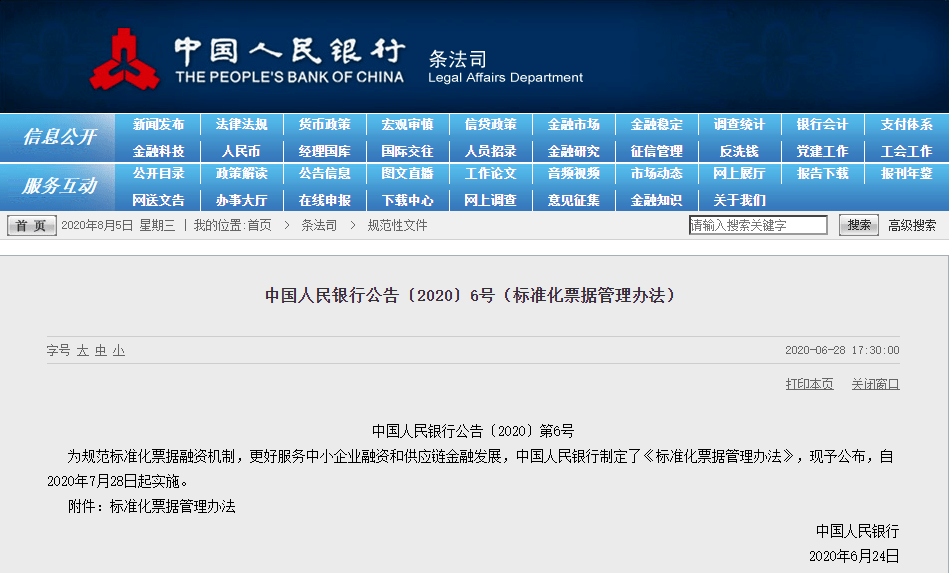The image size is (949, 573).
Task: Select the 支付体系 navigation link
Action: (906, 125)
